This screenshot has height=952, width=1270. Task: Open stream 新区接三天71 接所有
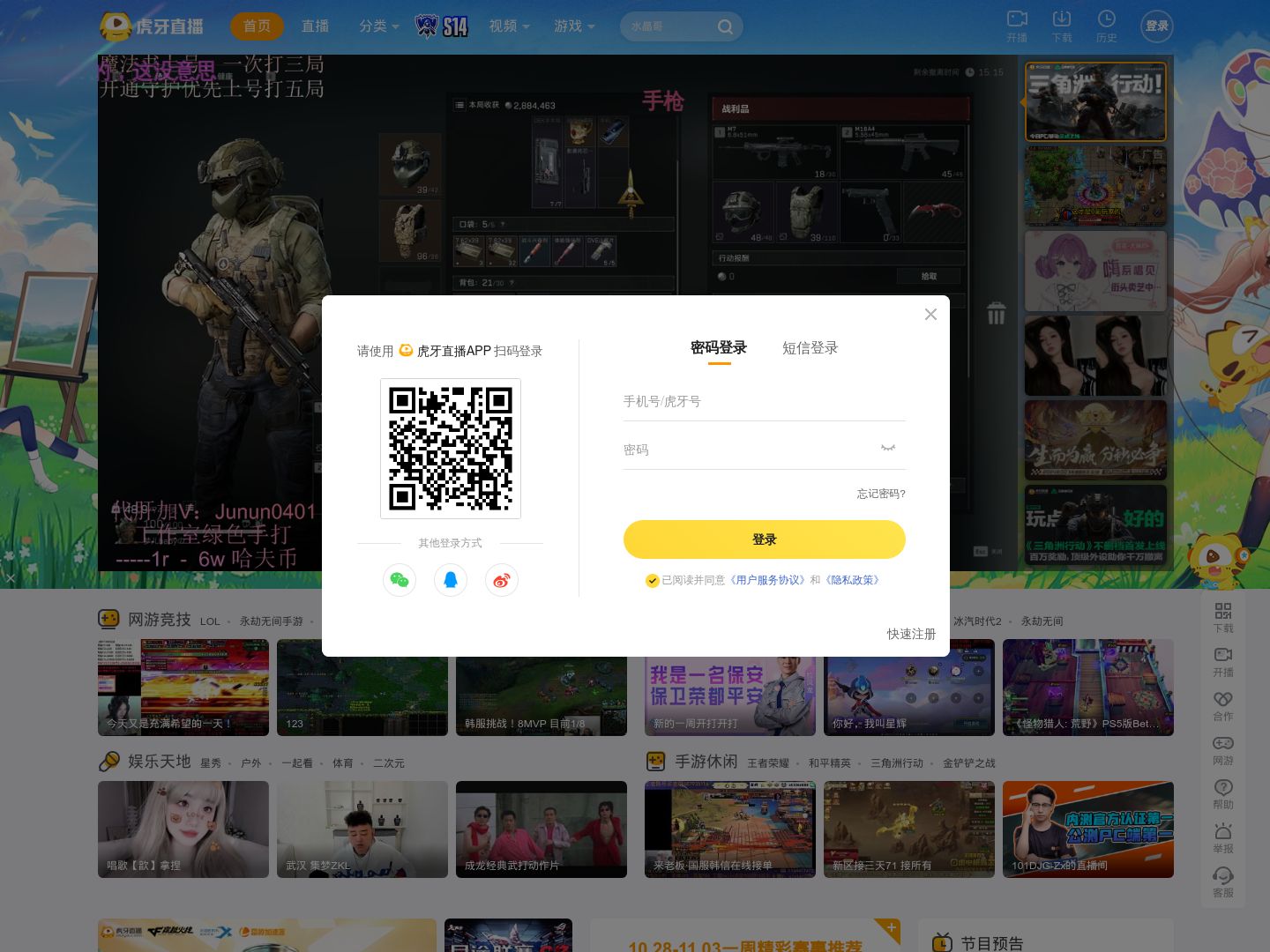909,829
